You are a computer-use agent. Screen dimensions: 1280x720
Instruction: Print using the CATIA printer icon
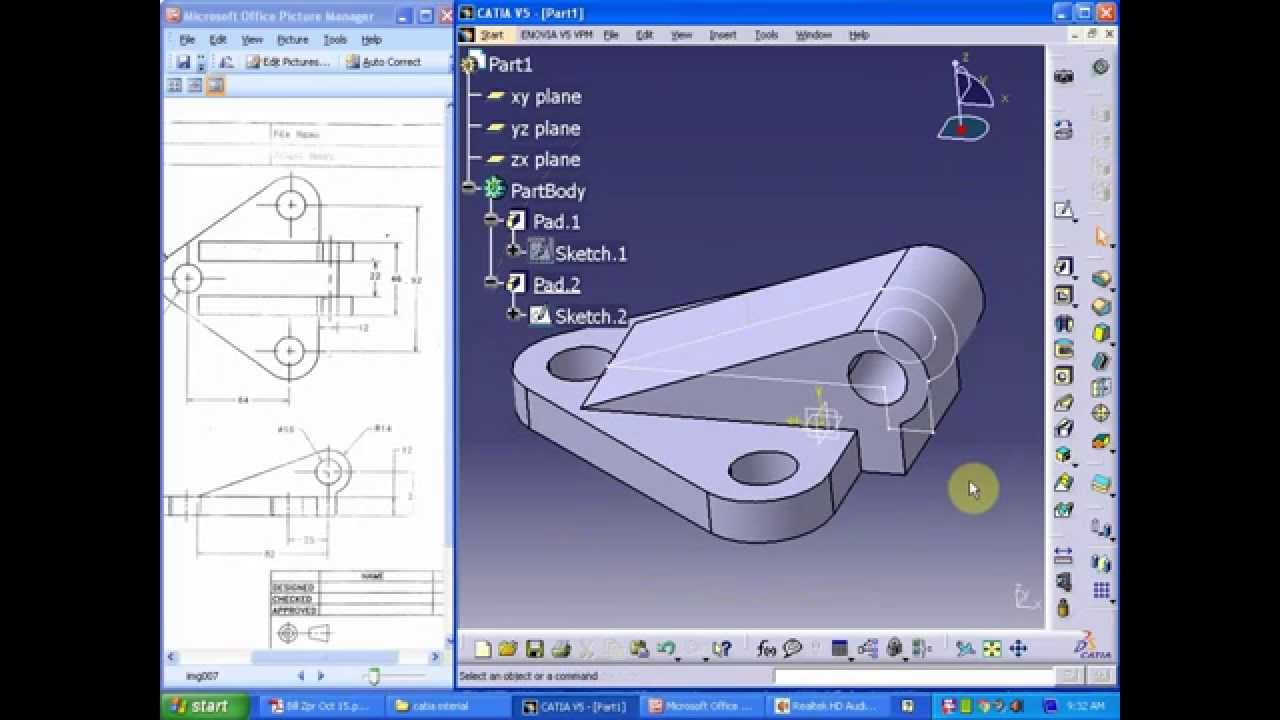pos(561,649)
